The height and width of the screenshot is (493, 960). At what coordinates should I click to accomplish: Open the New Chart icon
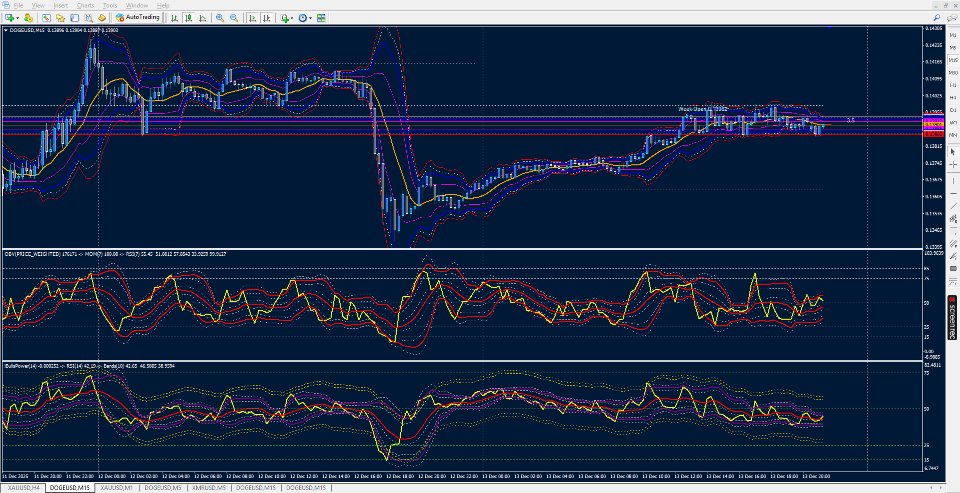pyautogui.click(x=9, y=18)
